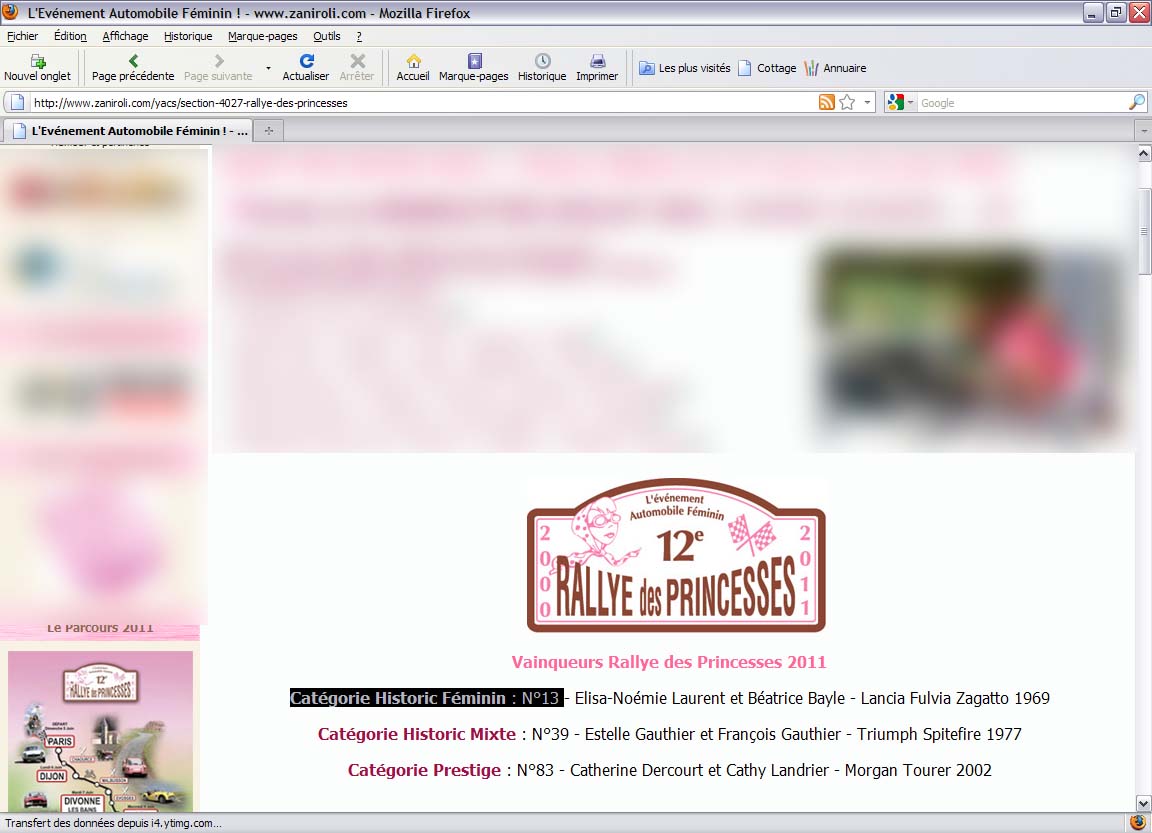This screenshot has height=833, width=1152.
Task: Open the Le Parcours 2011 route map image
Action: coord(101,731)
